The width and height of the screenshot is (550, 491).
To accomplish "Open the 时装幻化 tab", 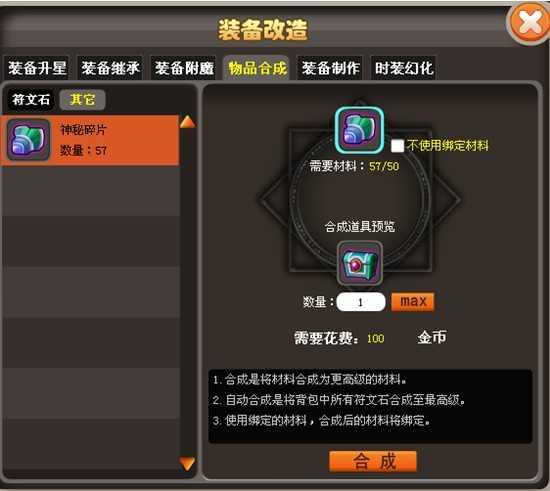I will click(404, 68).
